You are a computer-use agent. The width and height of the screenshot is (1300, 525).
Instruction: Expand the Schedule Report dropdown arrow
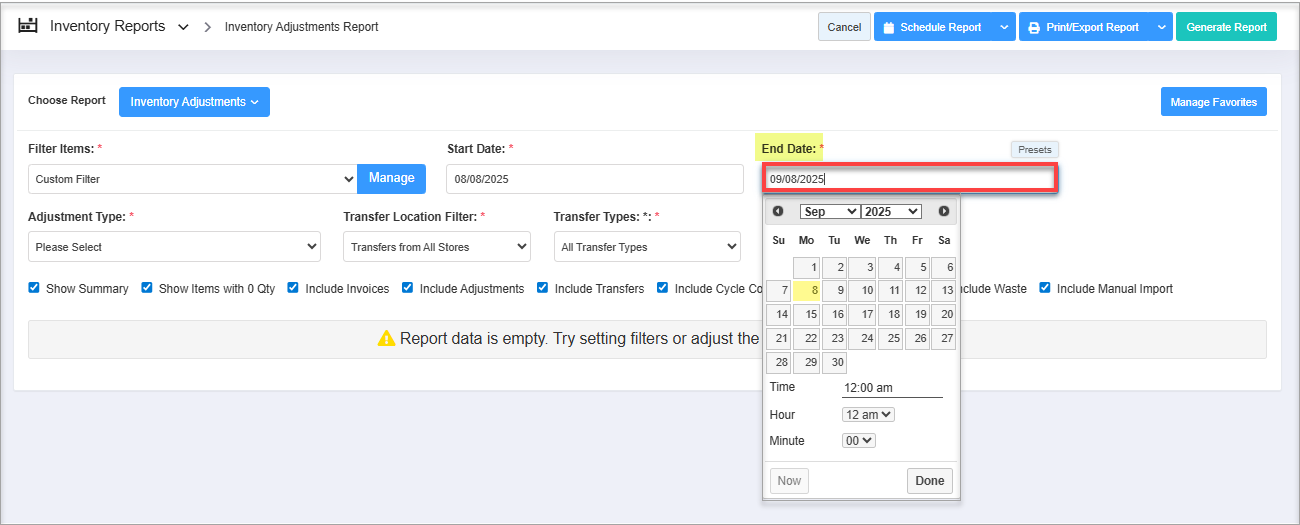pyautogui.click(x=1004, y=27)
